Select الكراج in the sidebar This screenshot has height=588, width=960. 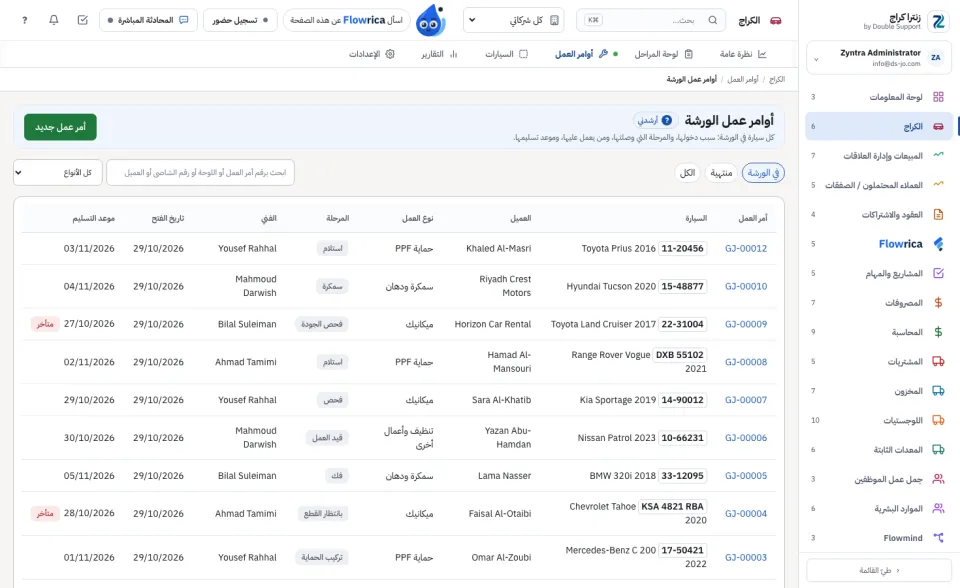[879, 126]
